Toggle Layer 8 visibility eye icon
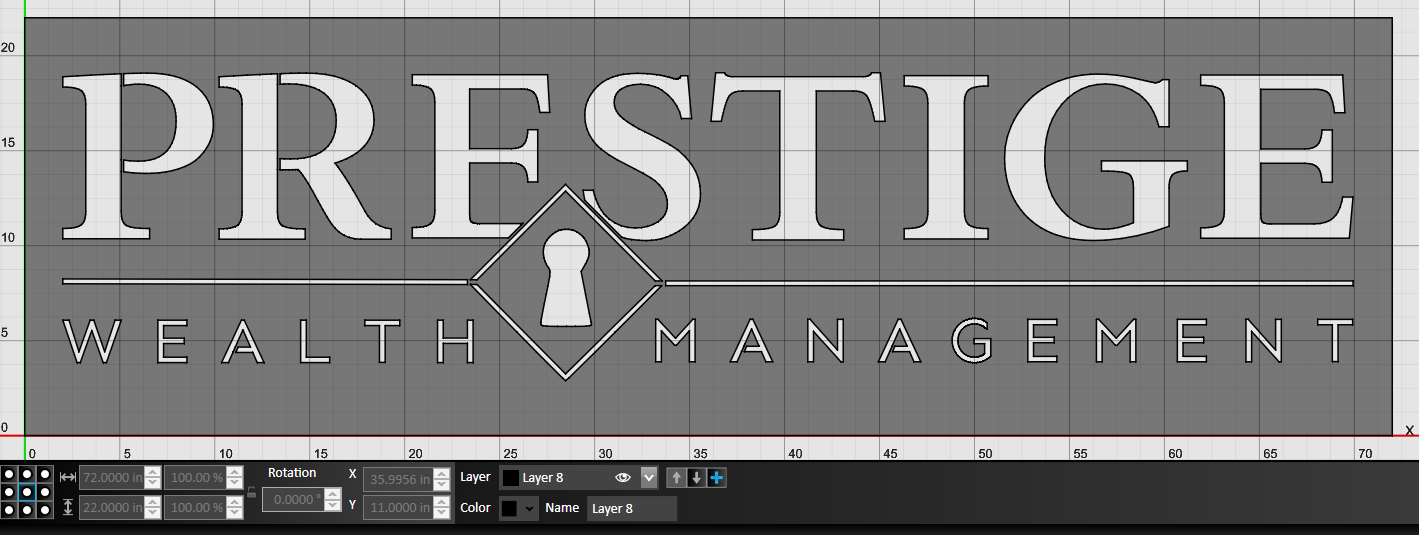This screenshot has height=535, width=1419. click(x=623, y=478)
